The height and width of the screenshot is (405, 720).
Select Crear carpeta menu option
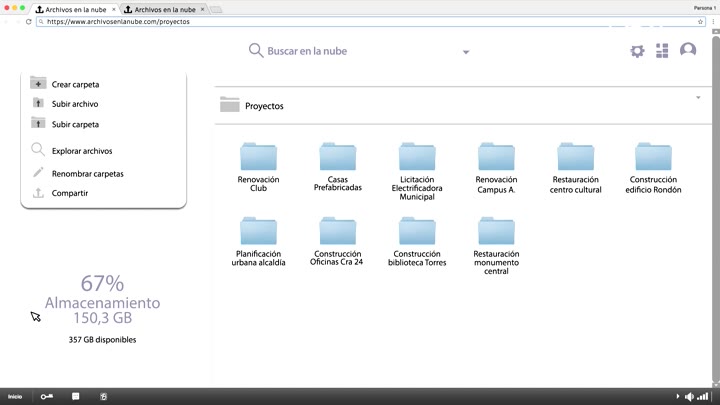(x=75, y=85)
